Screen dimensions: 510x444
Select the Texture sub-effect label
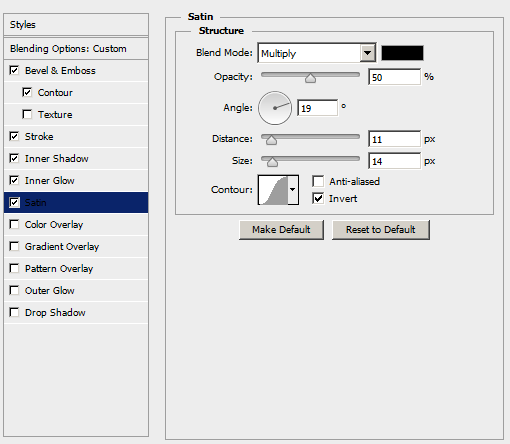[55, 115]
